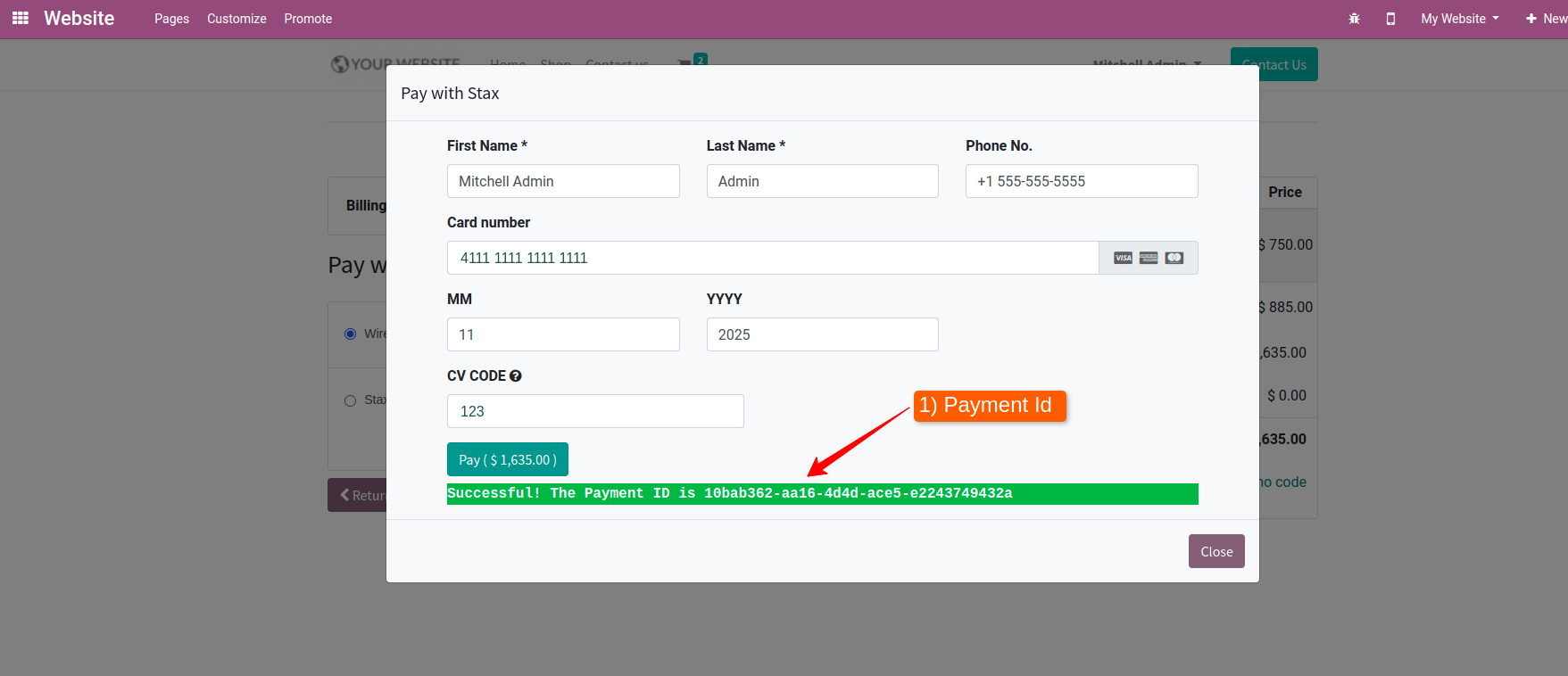Click into the Phone No. field
The image size is (1568, 676).
1082,181
